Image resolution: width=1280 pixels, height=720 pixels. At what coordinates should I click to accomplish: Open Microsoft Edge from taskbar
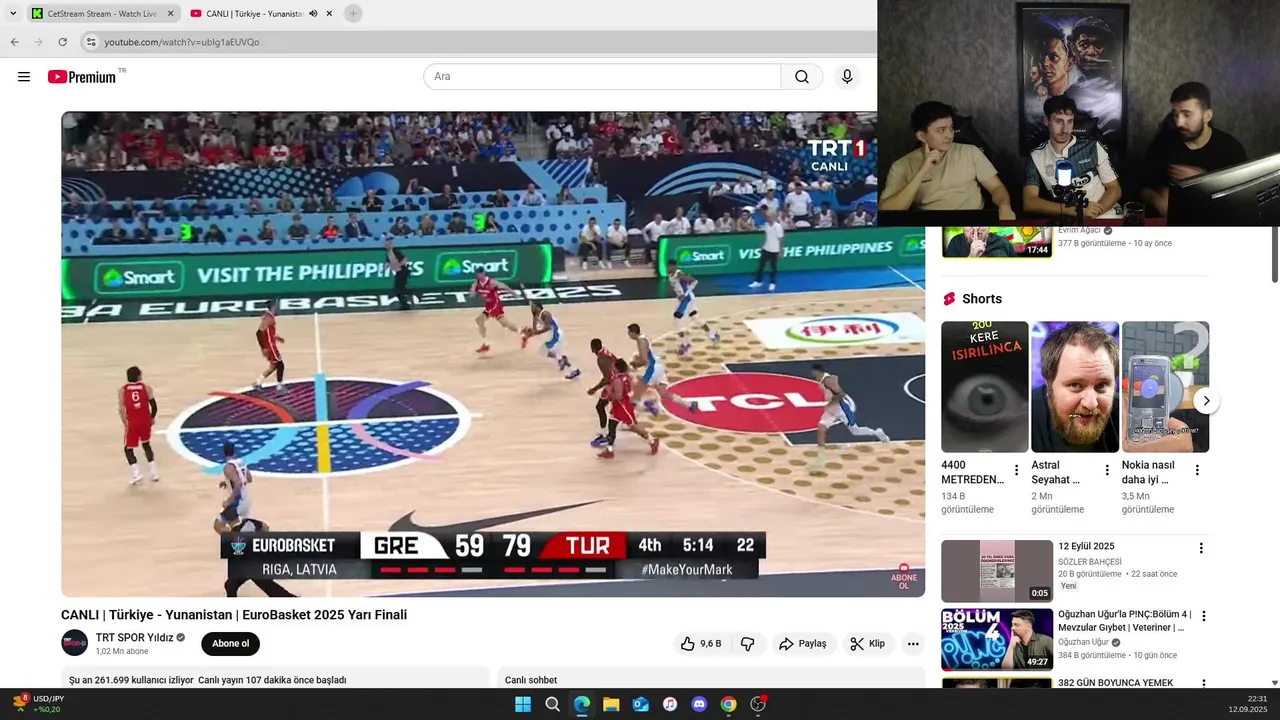[x=582, y=704]
